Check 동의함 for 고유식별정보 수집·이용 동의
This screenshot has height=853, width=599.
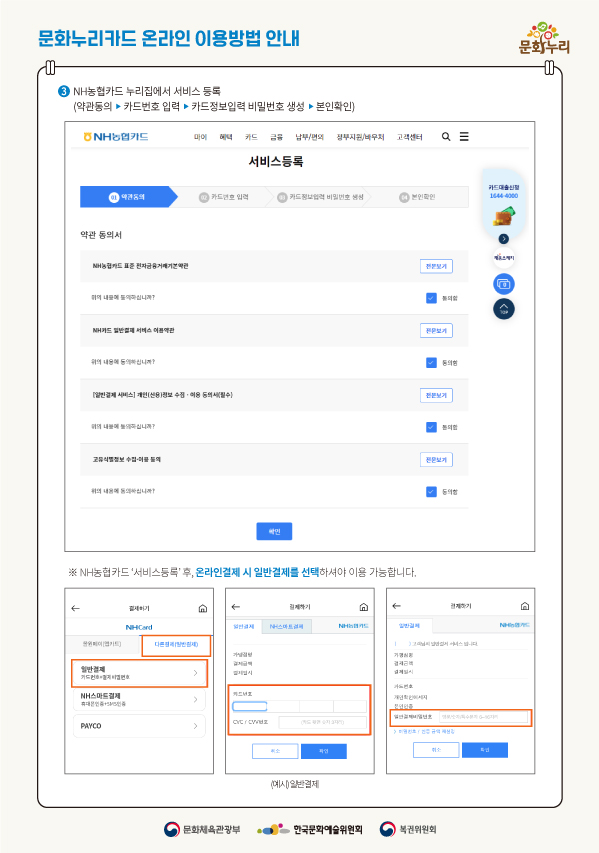(x=431, y=492)
